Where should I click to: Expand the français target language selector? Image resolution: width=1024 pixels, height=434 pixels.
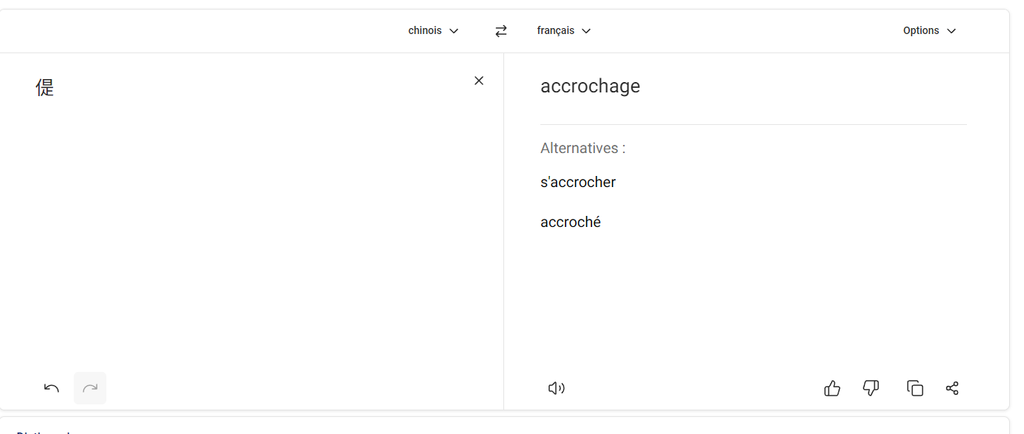coord(564,31)
